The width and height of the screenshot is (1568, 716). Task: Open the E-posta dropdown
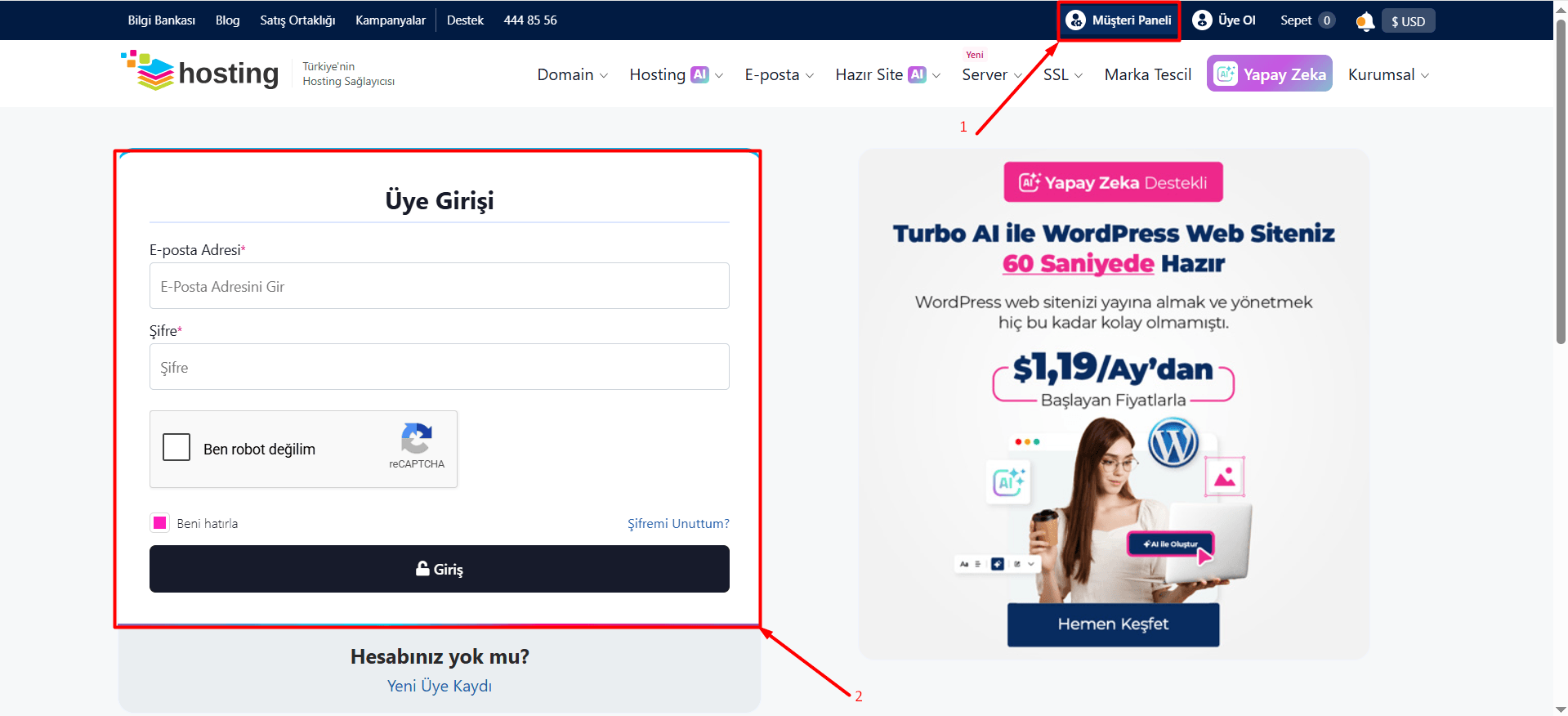tap(779, 74)
